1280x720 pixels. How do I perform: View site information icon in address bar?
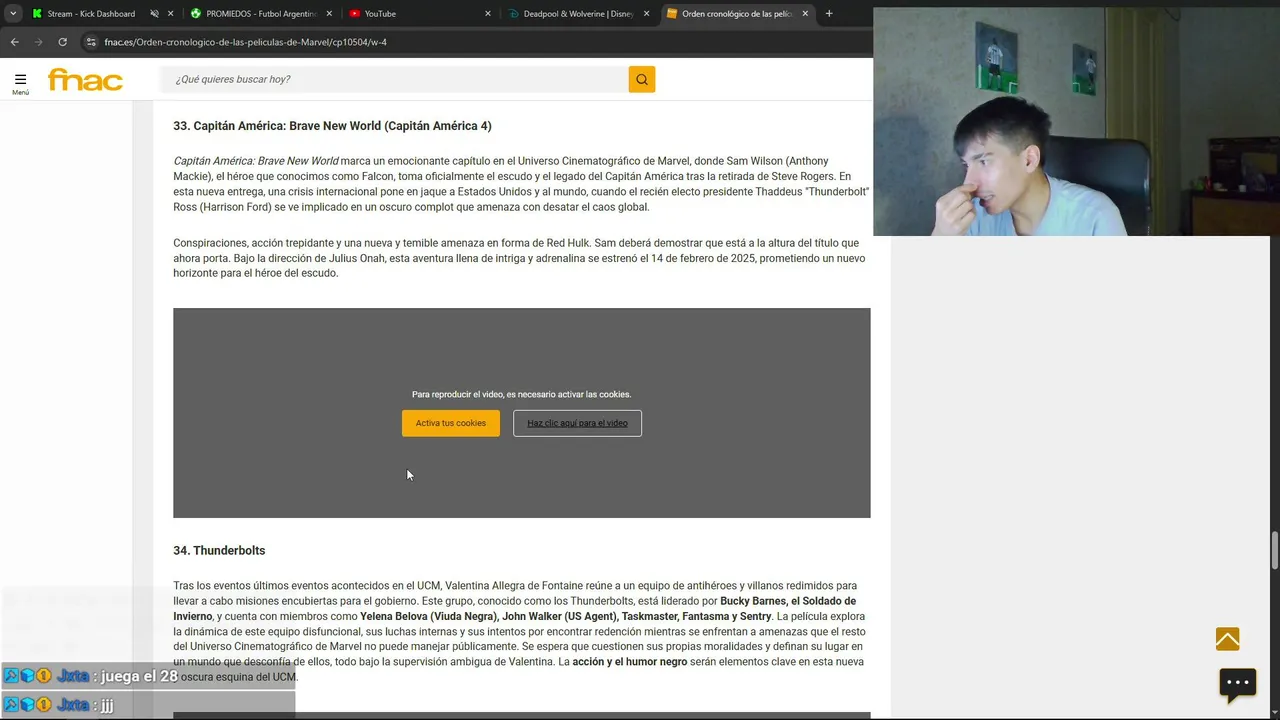91,42
